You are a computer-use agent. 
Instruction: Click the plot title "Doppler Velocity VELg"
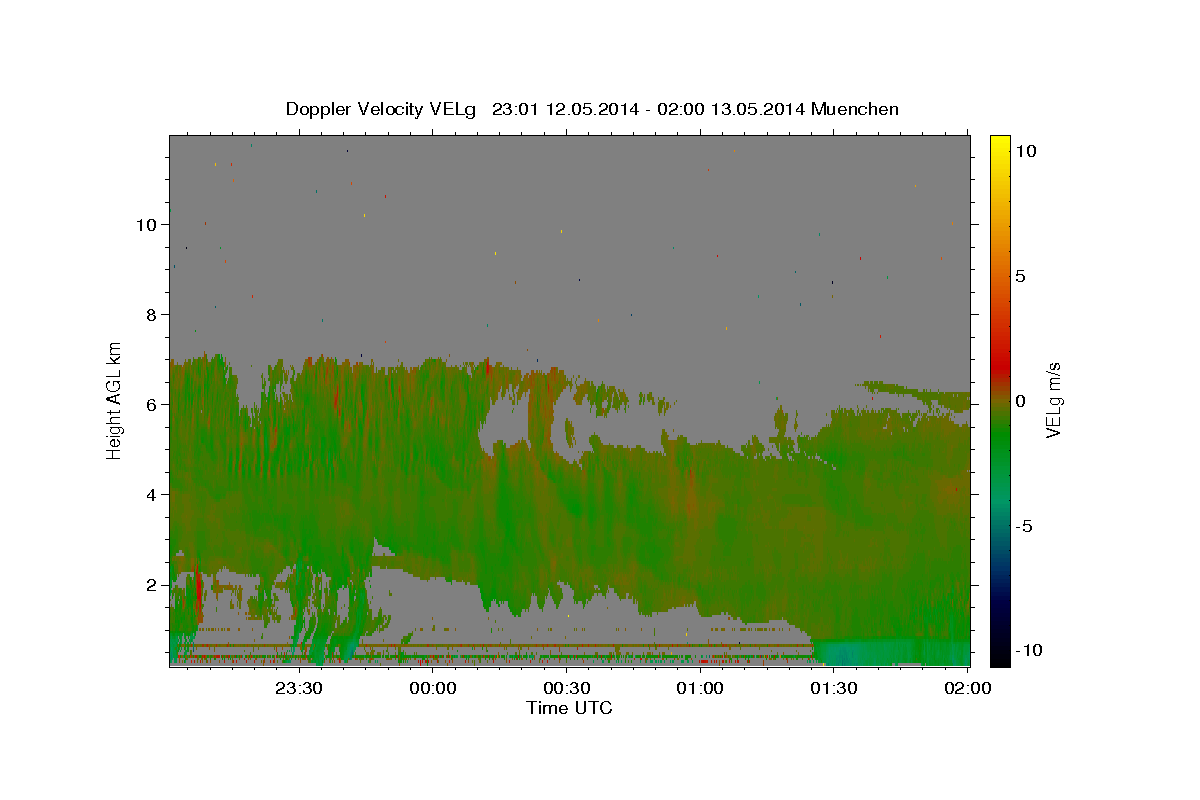coord(381,109)
